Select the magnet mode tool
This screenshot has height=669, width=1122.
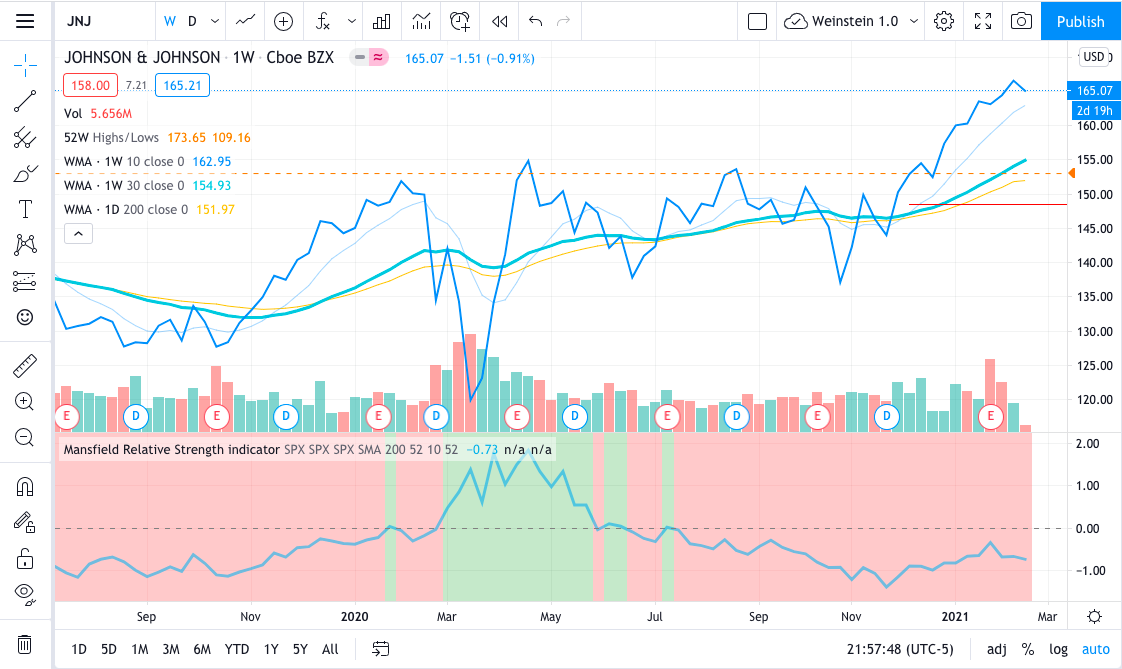[x=25, y=487]
